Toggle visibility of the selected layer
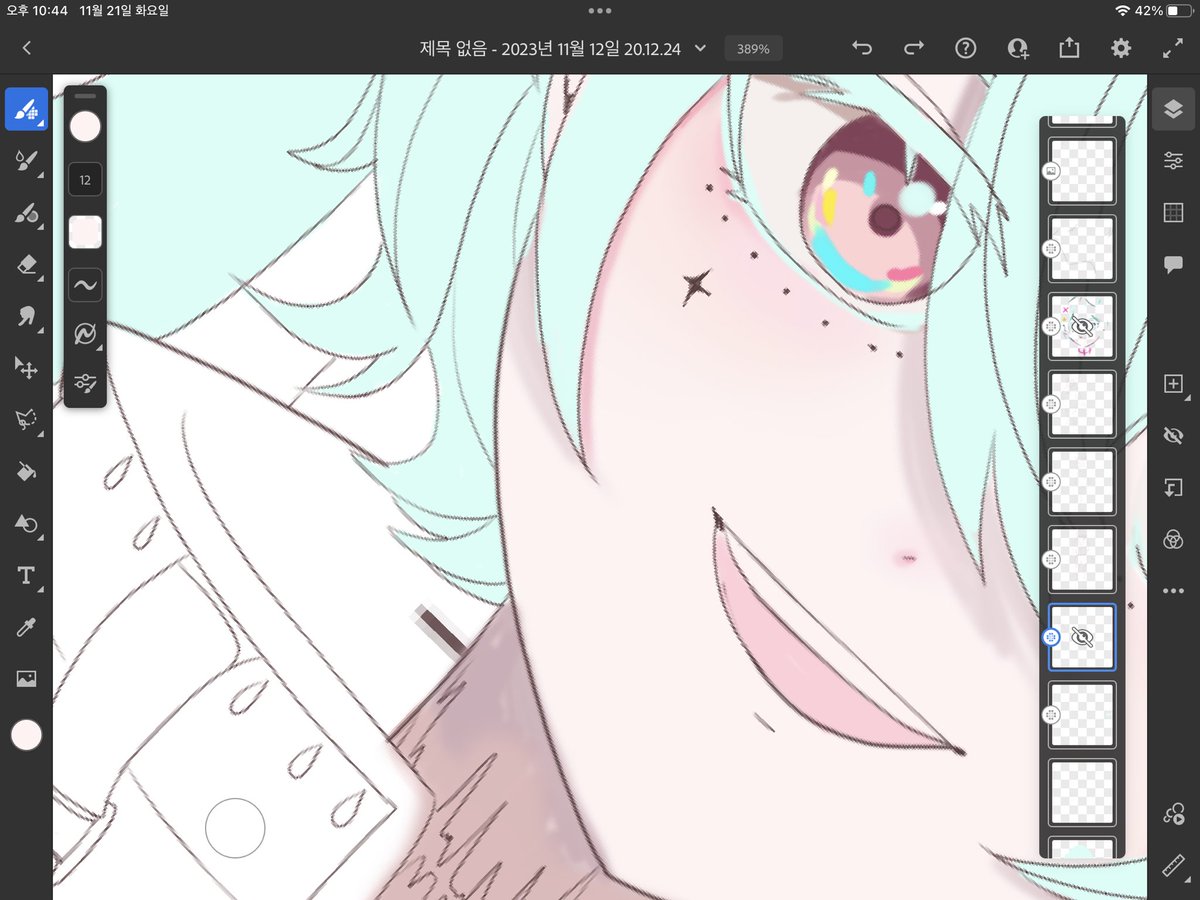The height and width of the screenshot is (900, 1200). tap(1174, 436)
